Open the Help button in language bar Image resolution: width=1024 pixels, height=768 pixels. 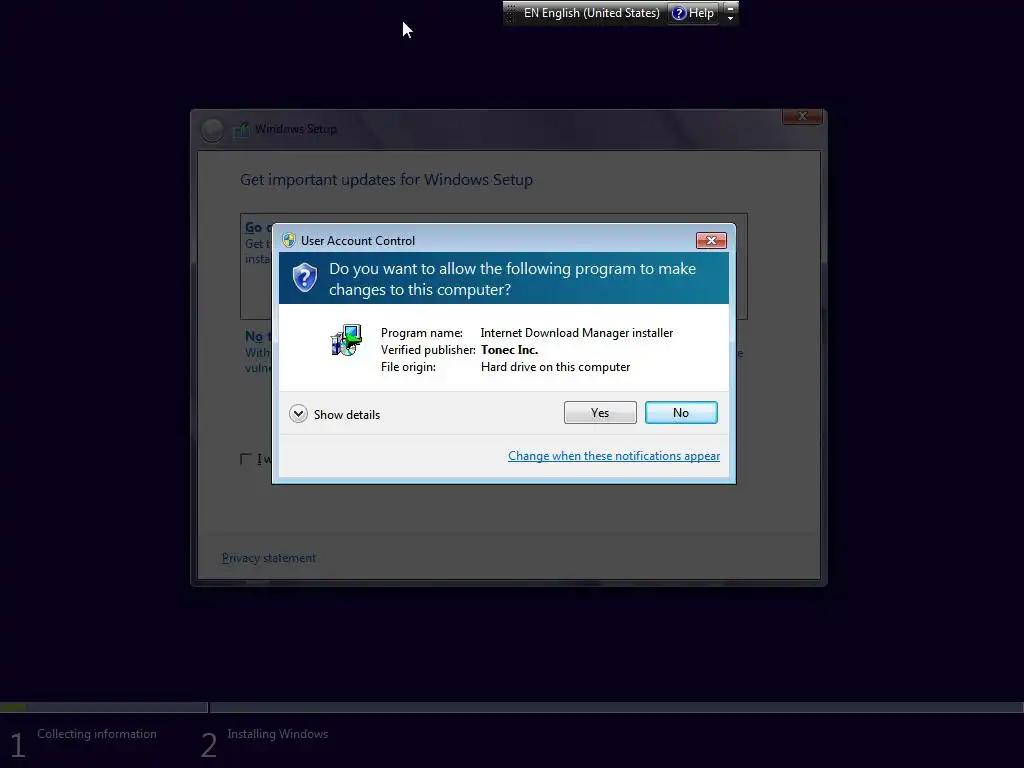tap(693, 13)
